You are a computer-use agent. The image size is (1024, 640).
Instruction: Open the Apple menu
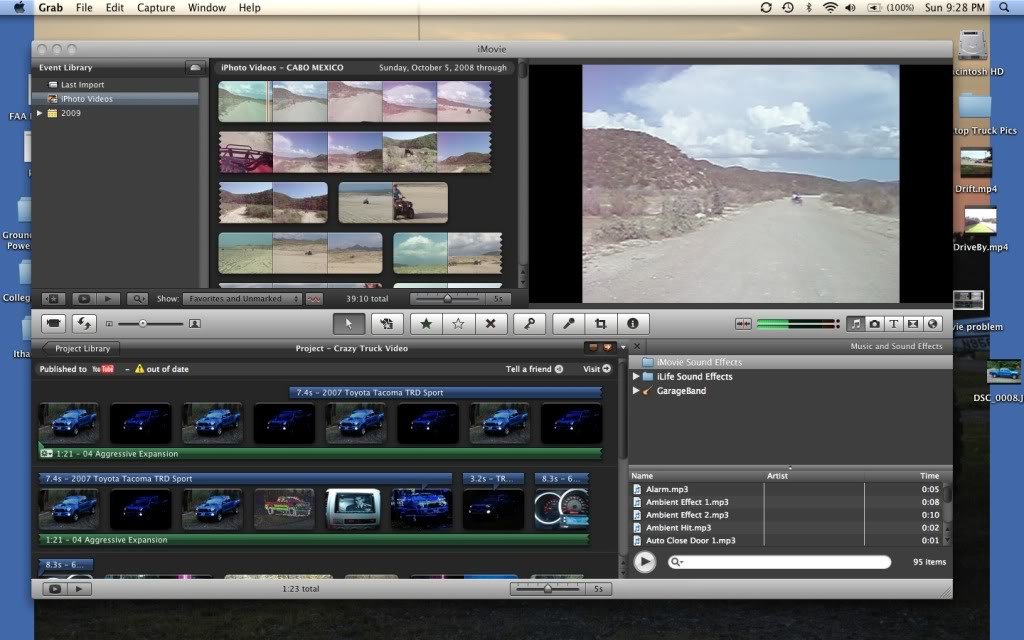19,8
